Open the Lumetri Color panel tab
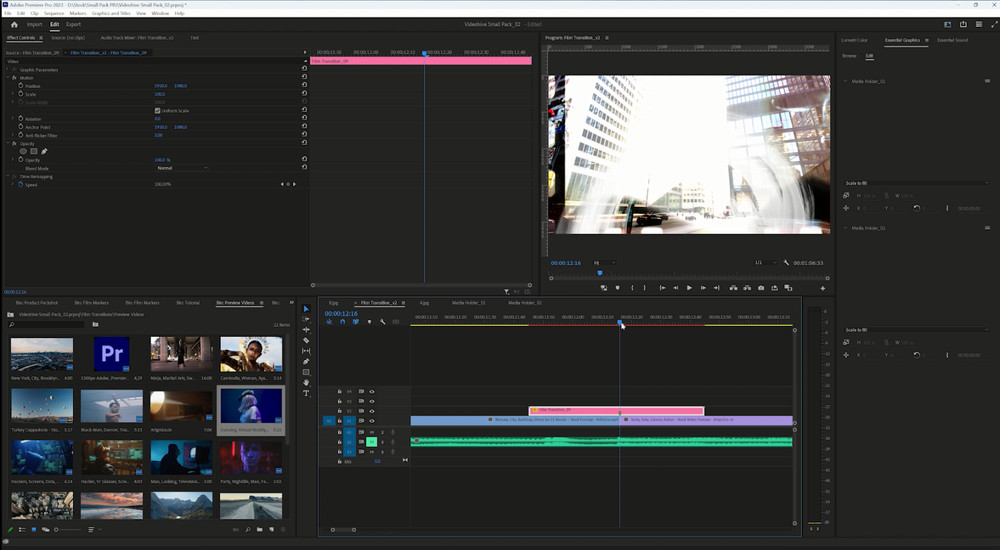 [x=854, y=40]
